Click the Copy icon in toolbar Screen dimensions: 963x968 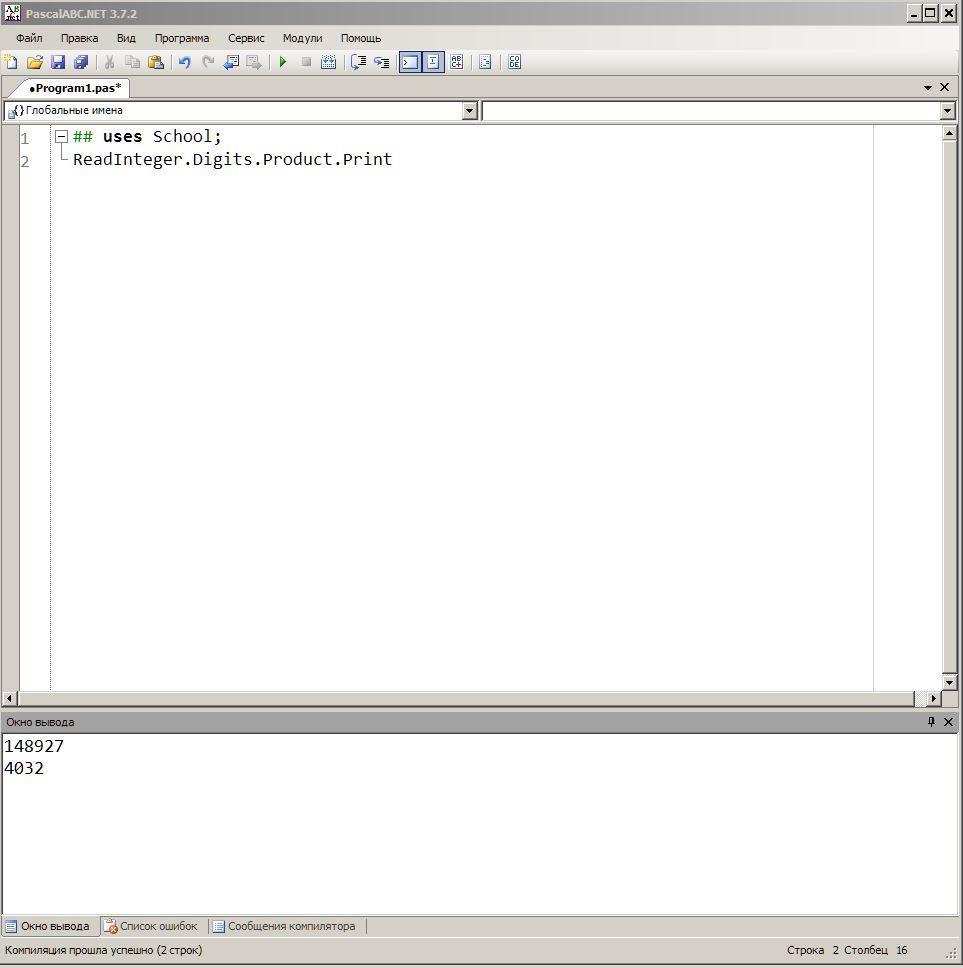132,62
